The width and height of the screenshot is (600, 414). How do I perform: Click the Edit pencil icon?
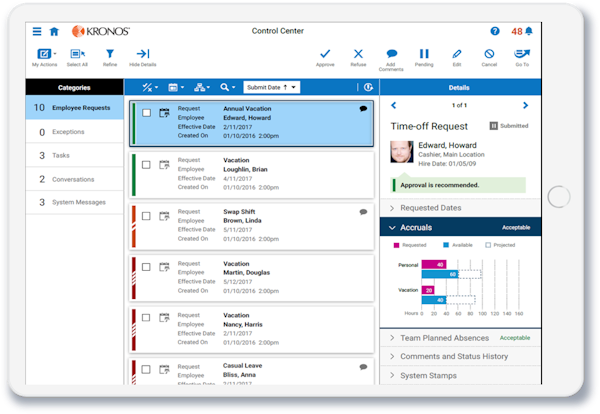point(457,55)
